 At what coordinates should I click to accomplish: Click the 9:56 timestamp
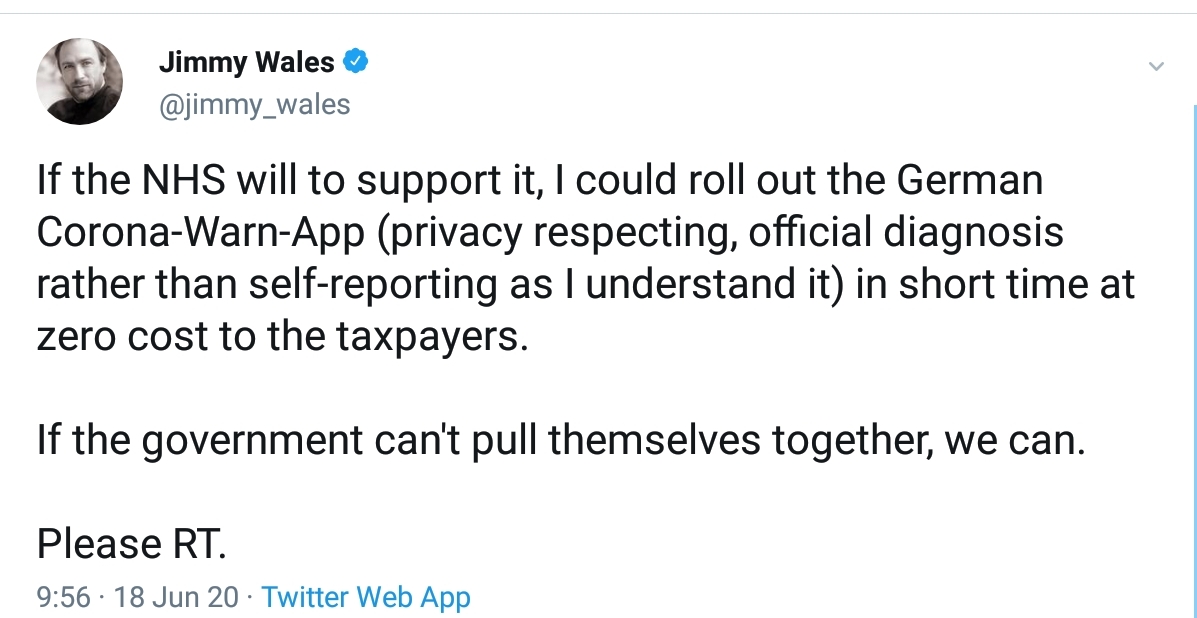point(63,597)
